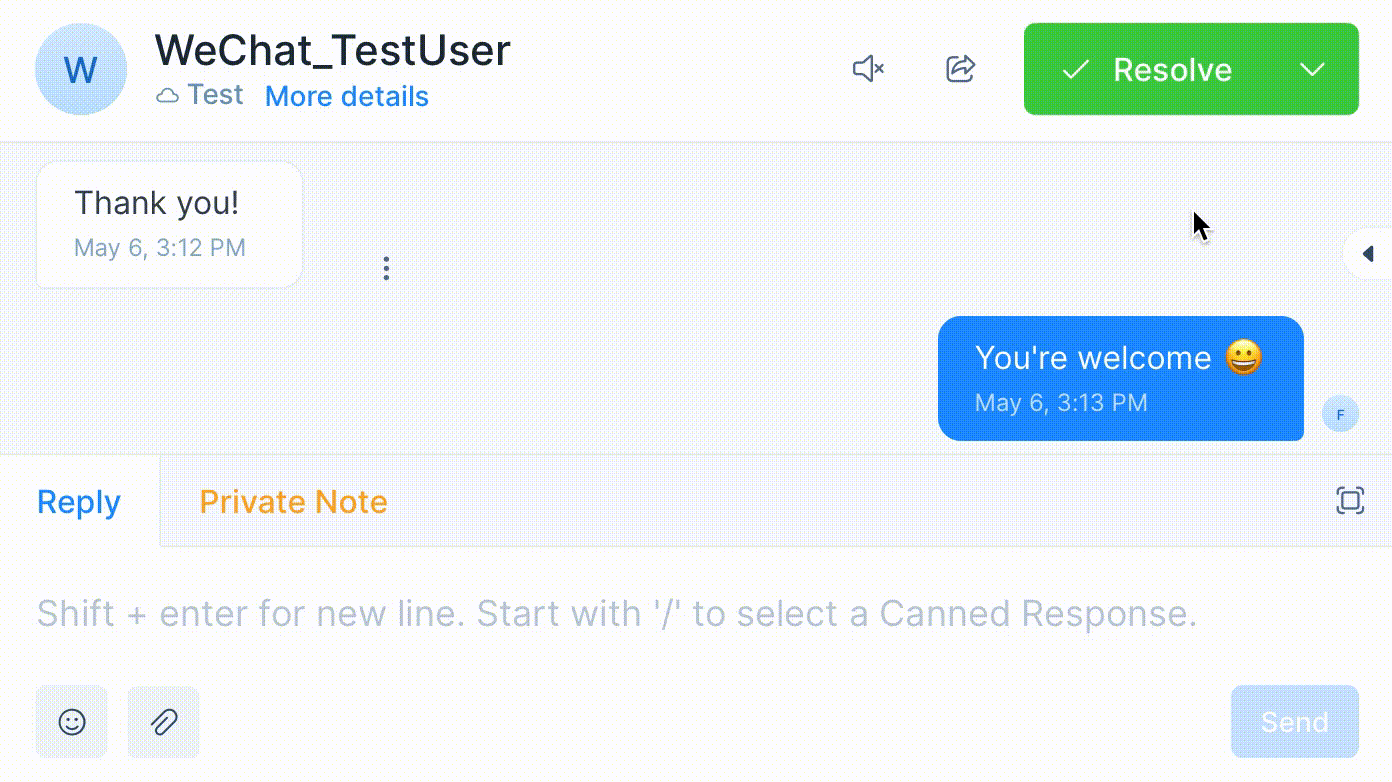The image size is (1392, 782).
Task: Click the "You're welcome" message bubble
Action: (x=1120, y=378)
